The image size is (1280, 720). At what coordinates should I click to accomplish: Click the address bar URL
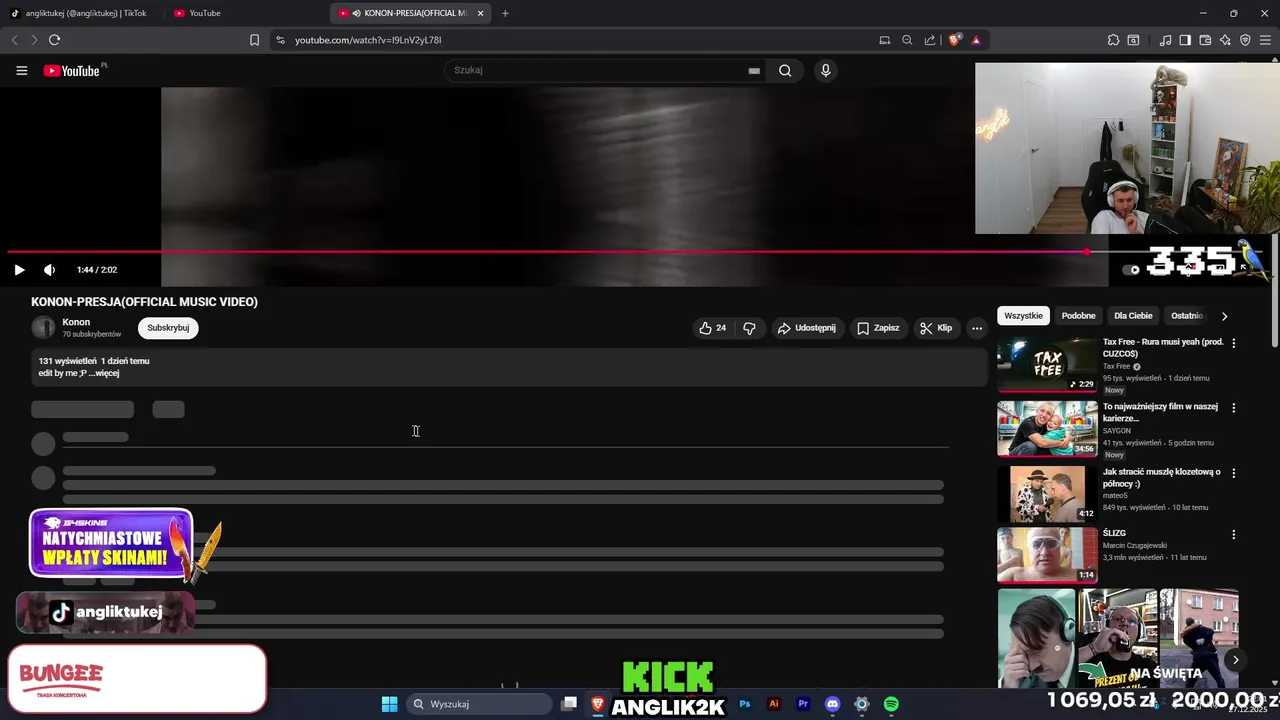pyautogui.click(x=368, y=40)
